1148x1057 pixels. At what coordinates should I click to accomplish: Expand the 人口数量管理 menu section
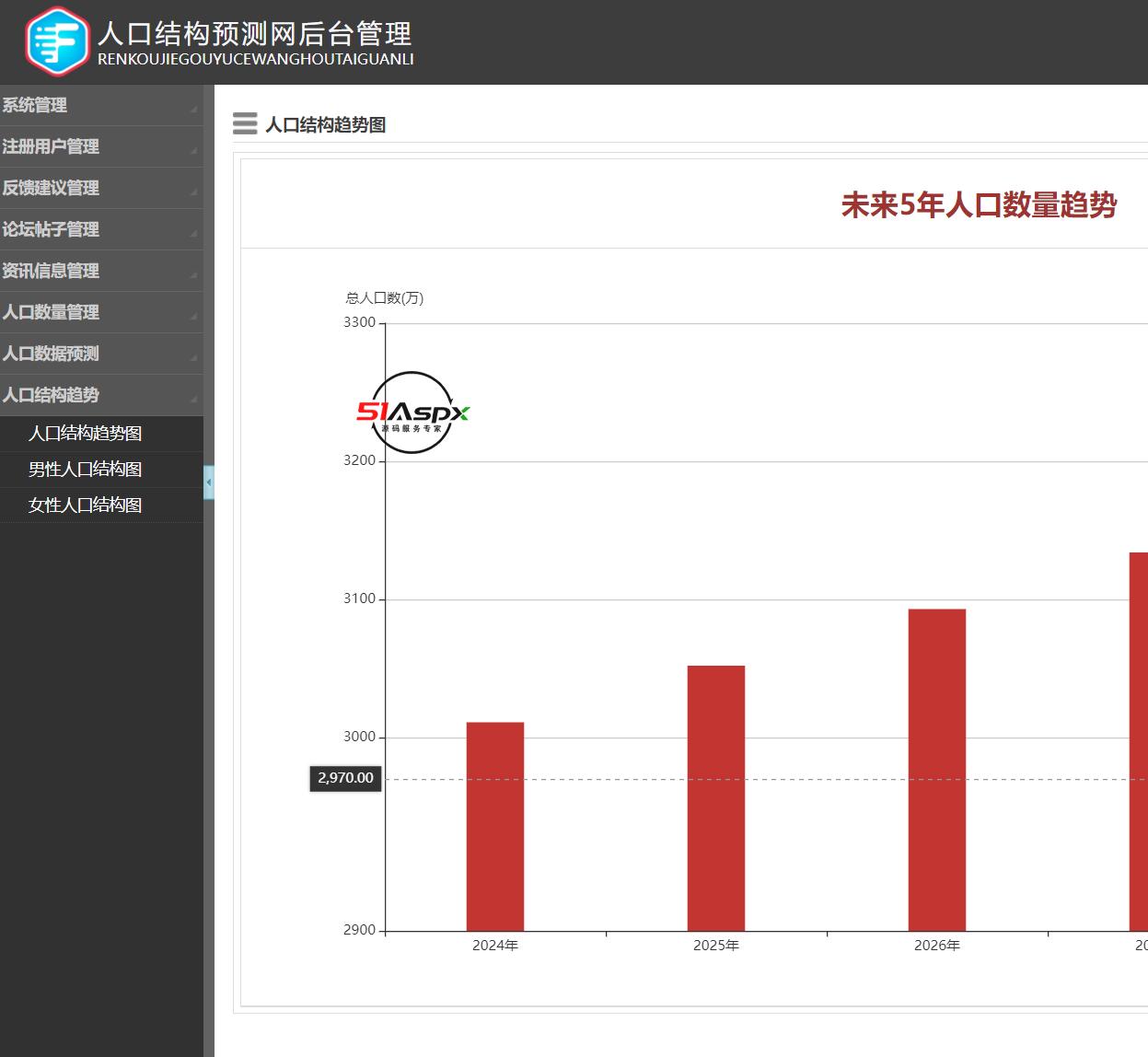click(101, 312)
